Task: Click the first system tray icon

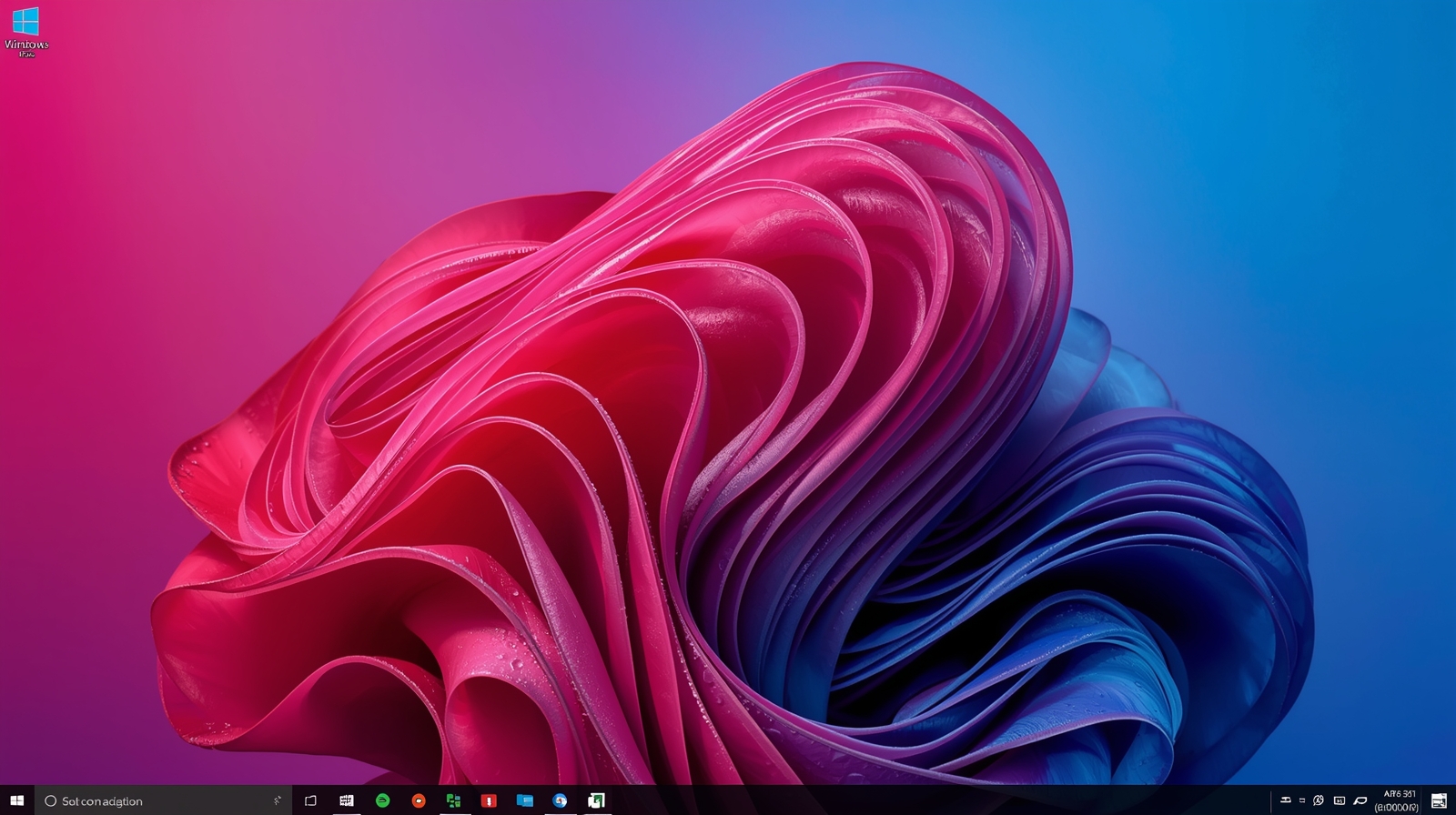Action: (1286, 800)
